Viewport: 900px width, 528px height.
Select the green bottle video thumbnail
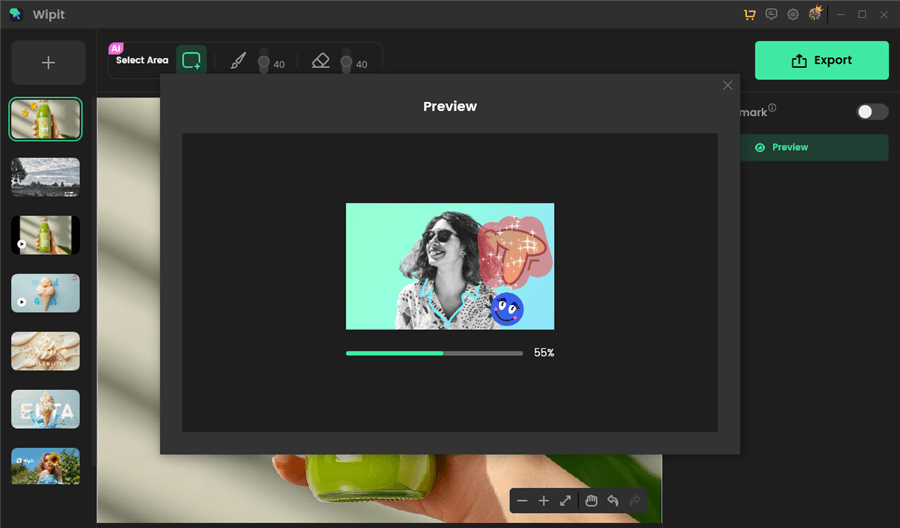tap(45, 235)
